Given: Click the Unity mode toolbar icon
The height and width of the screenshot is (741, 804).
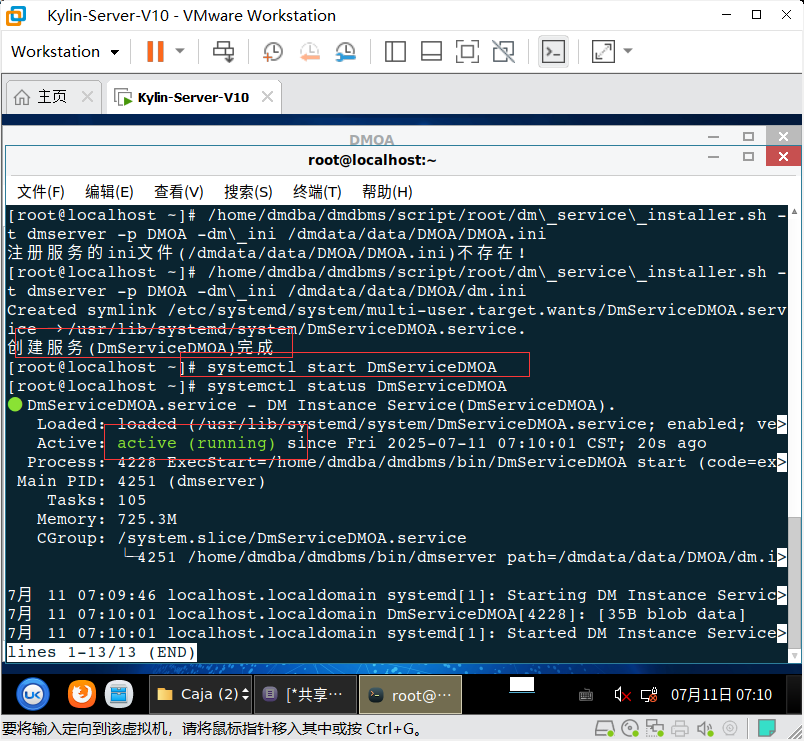Looking at the screenshot, I should point(504,51).
